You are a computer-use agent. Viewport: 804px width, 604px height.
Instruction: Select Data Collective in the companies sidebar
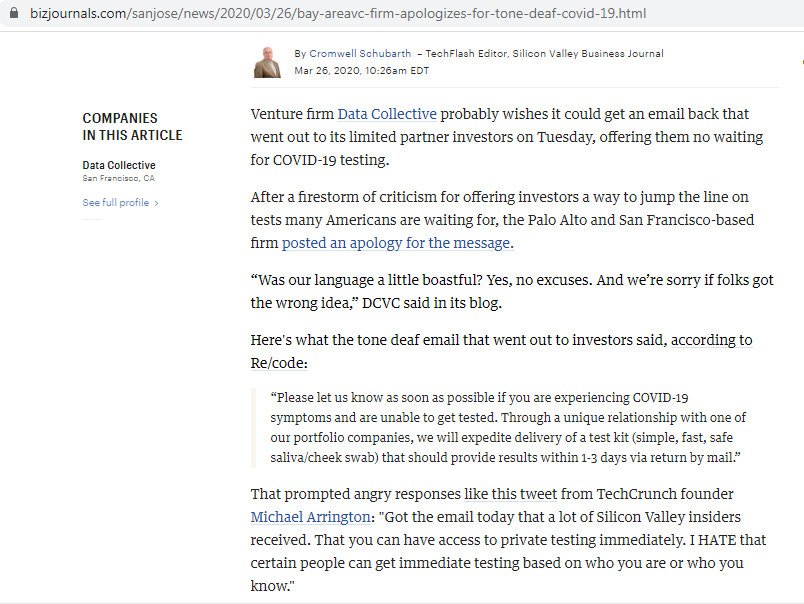pos(119,165)
